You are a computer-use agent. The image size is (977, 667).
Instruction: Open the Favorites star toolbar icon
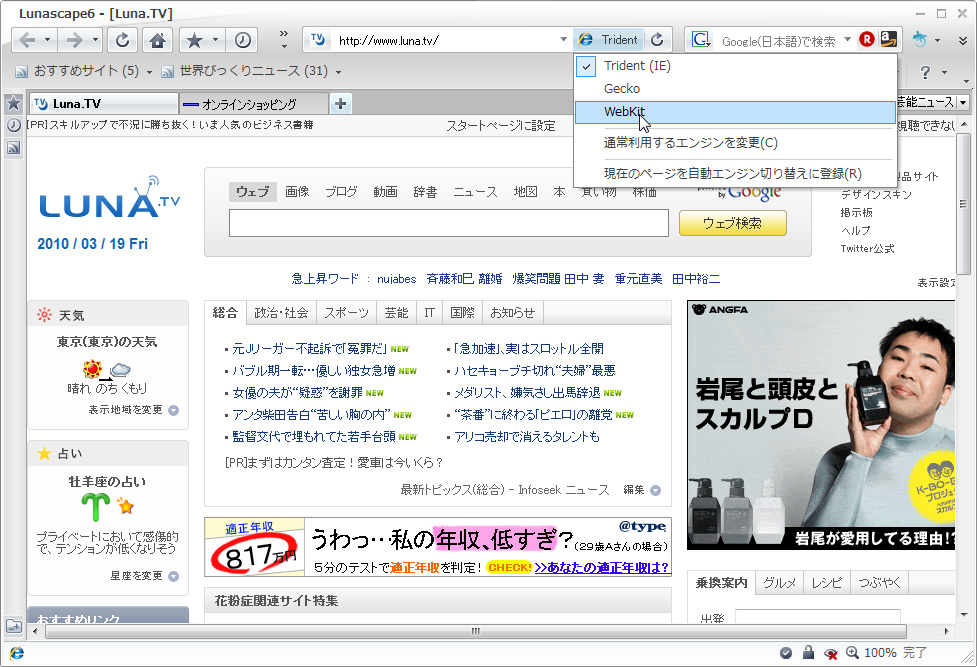(194, 41)
